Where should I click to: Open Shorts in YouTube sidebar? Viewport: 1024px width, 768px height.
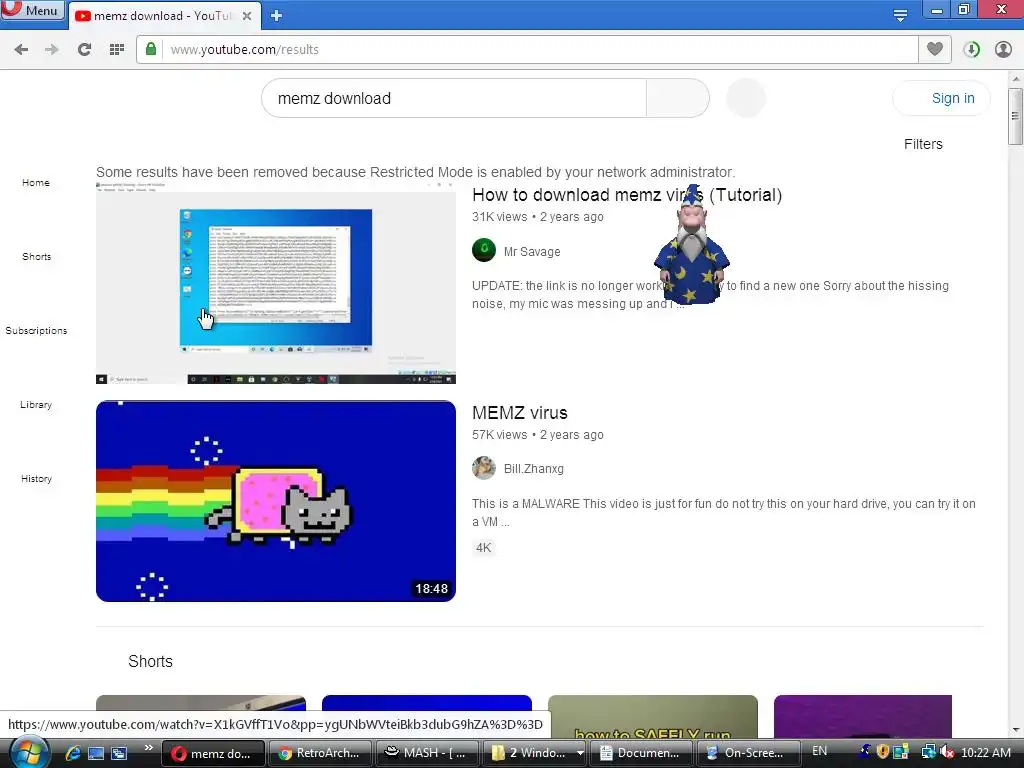pos(37,257)
